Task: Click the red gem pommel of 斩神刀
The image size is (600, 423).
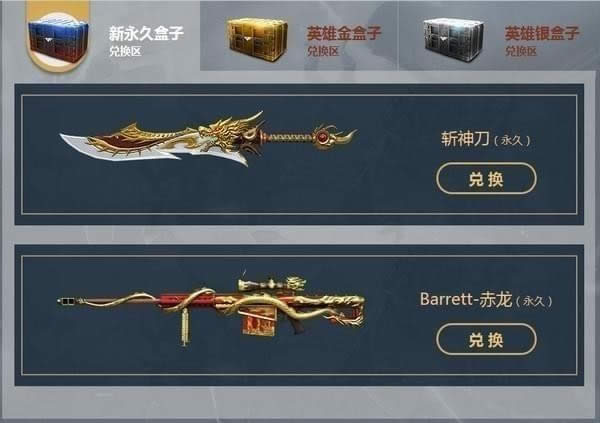Action: point(322,137)
